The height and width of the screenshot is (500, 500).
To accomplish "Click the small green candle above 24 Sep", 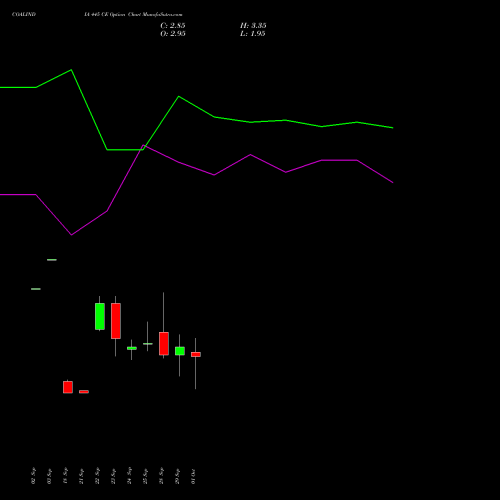I will tap(132, 348).
